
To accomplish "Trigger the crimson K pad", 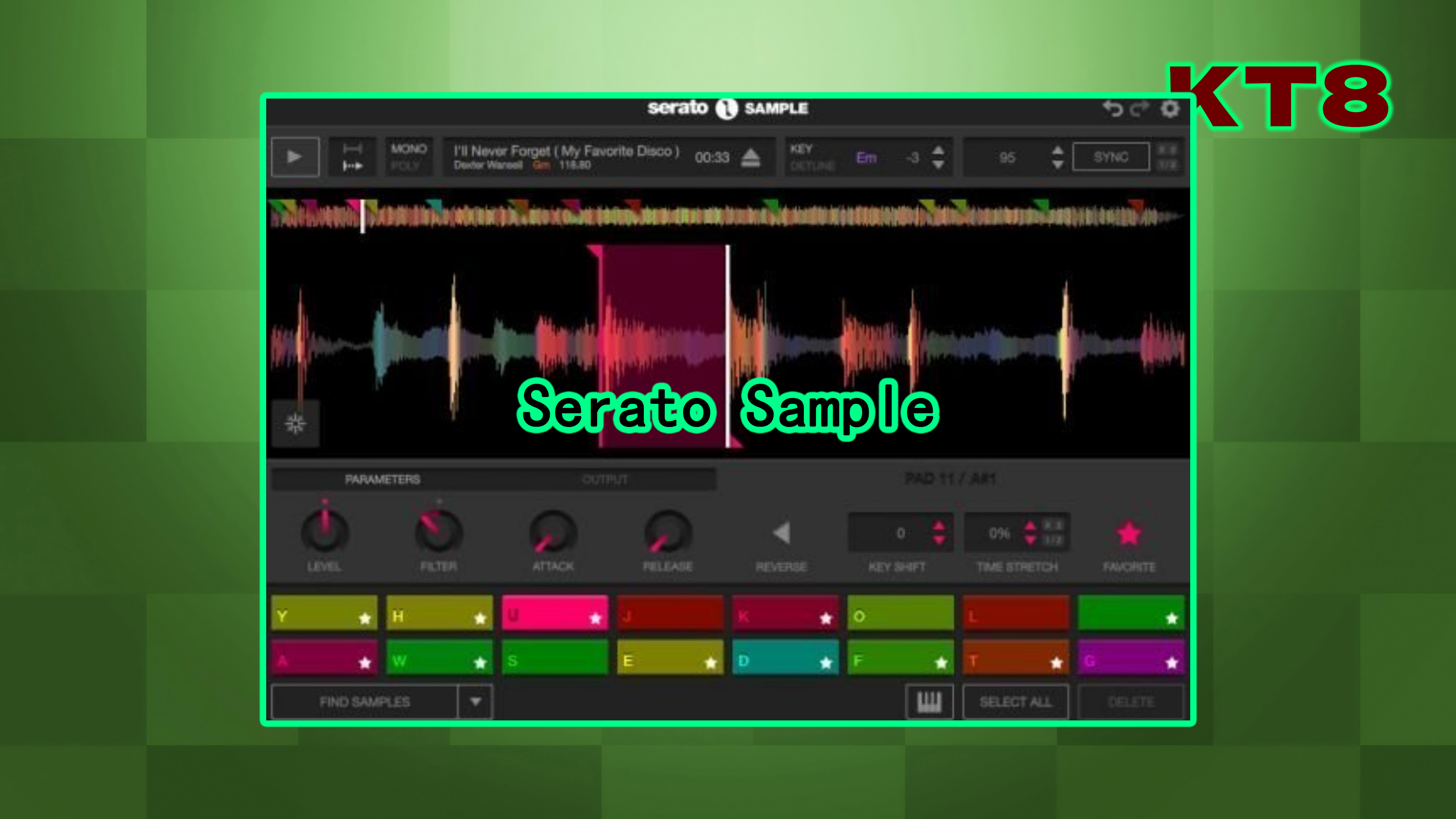I will click(x=785, y=613).
